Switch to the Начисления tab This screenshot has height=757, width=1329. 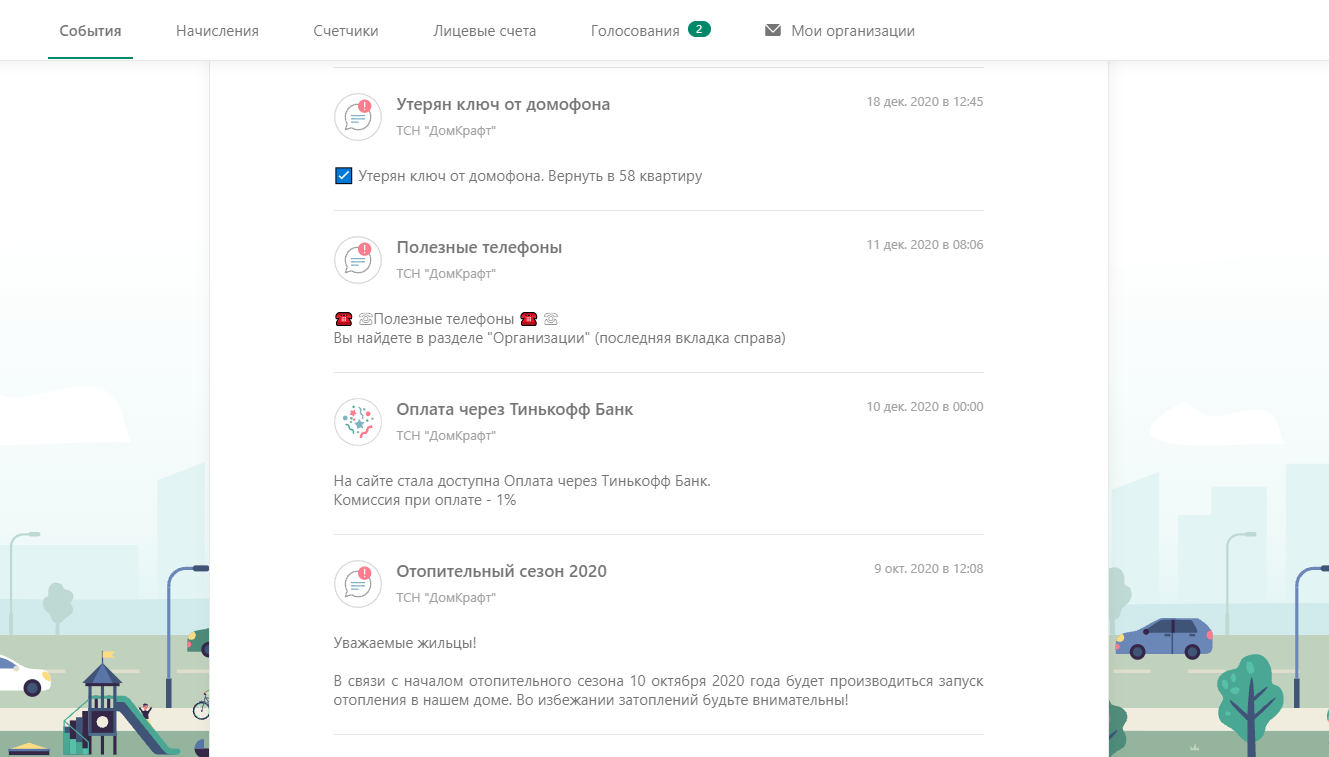coord(217,31)
